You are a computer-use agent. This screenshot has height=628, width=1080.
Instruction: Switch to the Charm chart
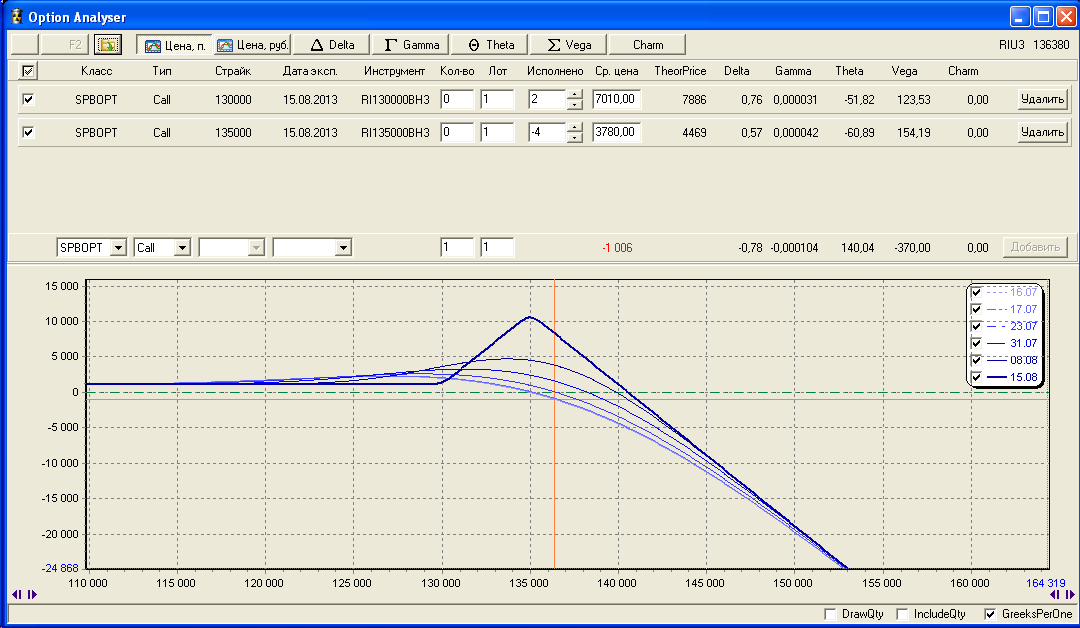648,45
